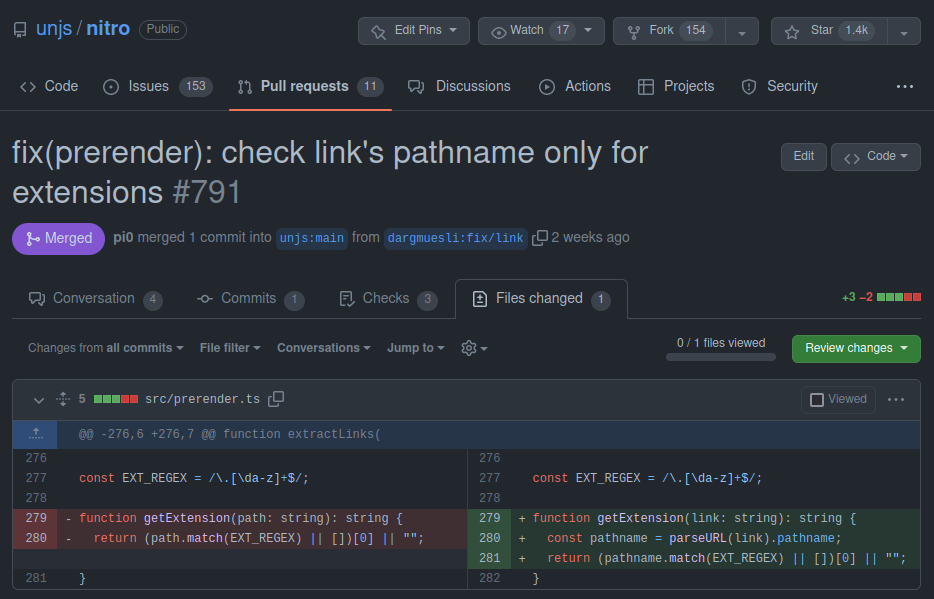Expand hidden lines above the hunk
The image size is (934, 599).
point(36,434)
